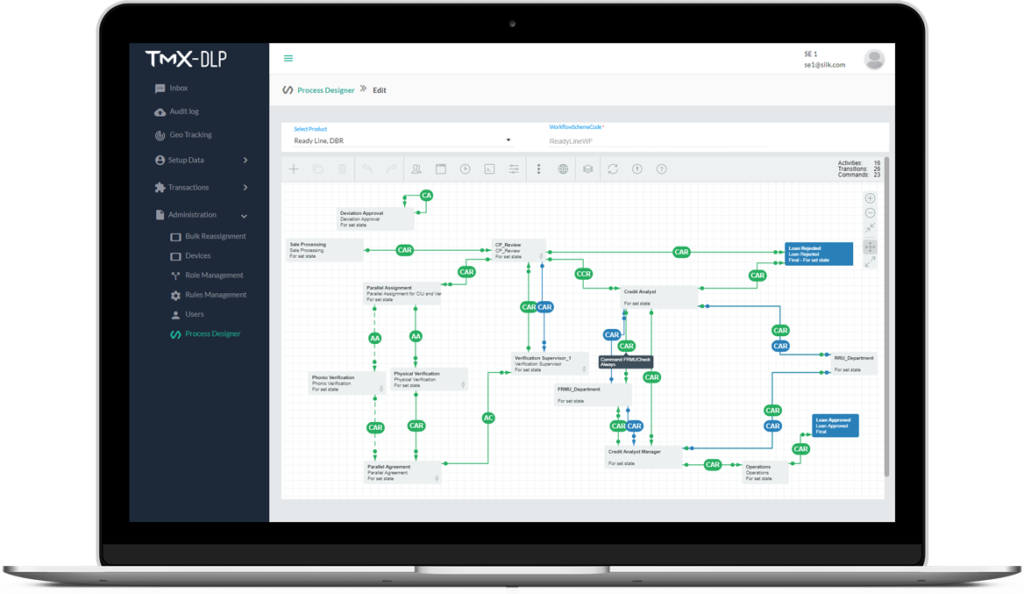
Task: Go to Role Management in sidebar
Action: click(213, 275)
